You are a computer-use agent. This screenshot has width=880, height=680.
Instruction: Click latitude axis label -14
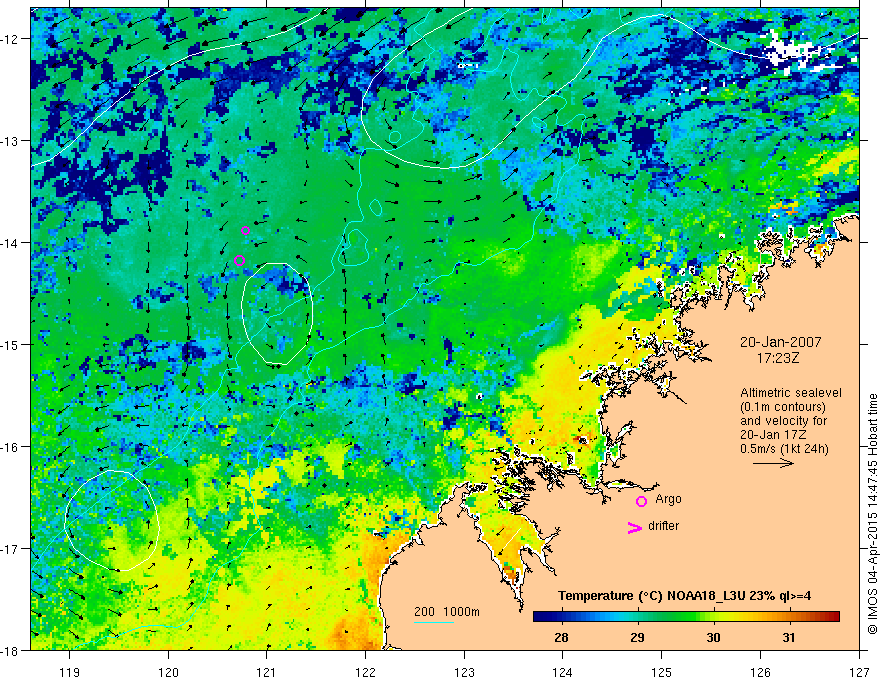point(10,243)
